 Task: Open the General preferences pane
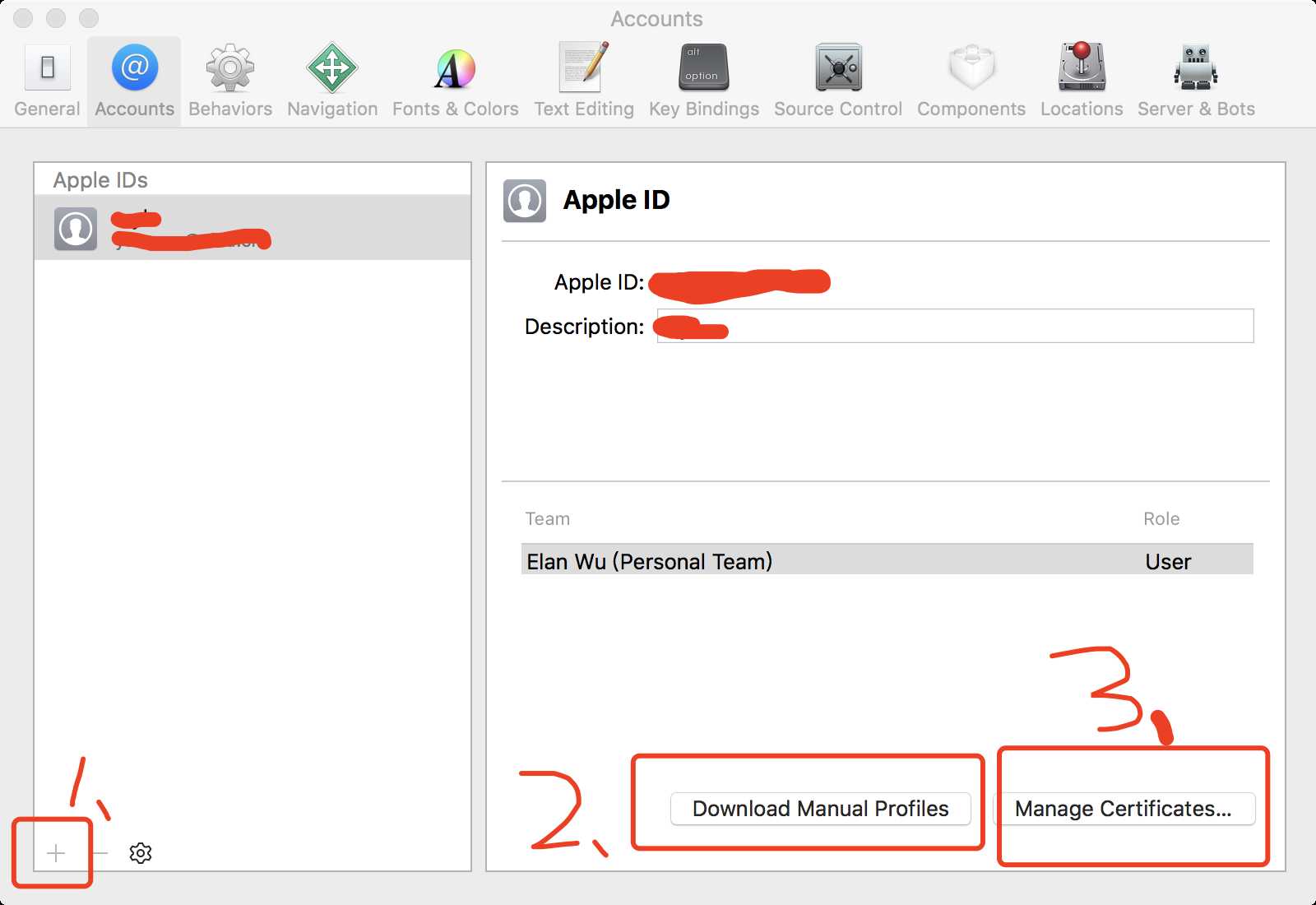pos(47,81)
